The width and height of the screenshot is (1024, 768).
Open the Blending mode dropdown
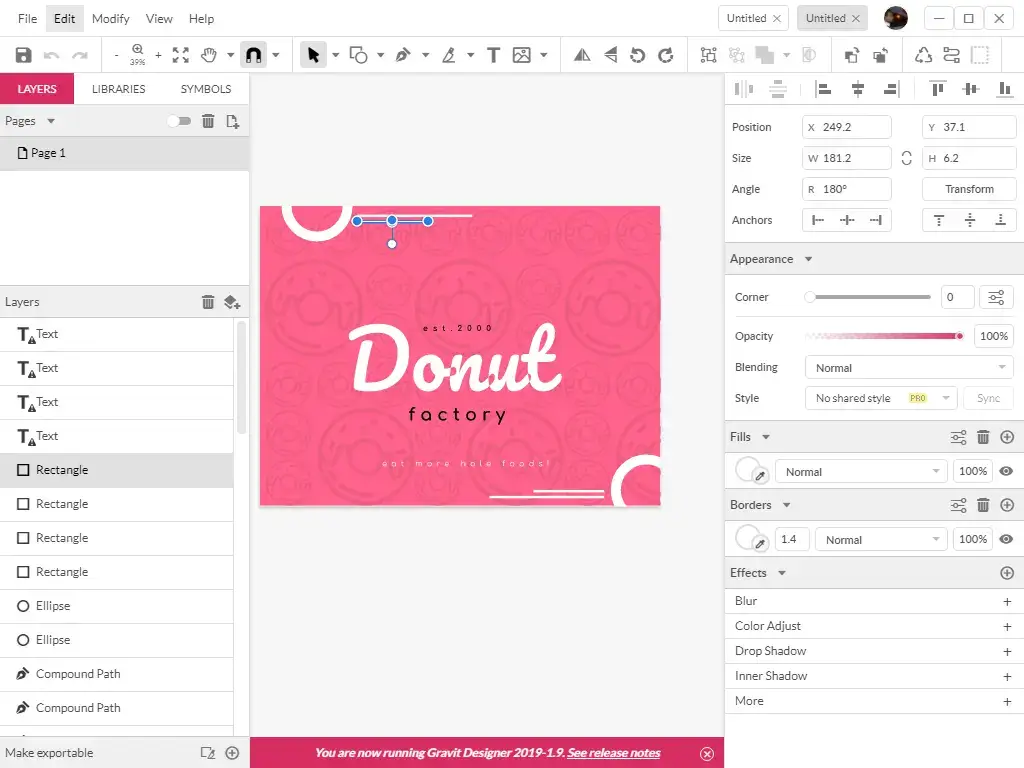[x=909, y=368]
